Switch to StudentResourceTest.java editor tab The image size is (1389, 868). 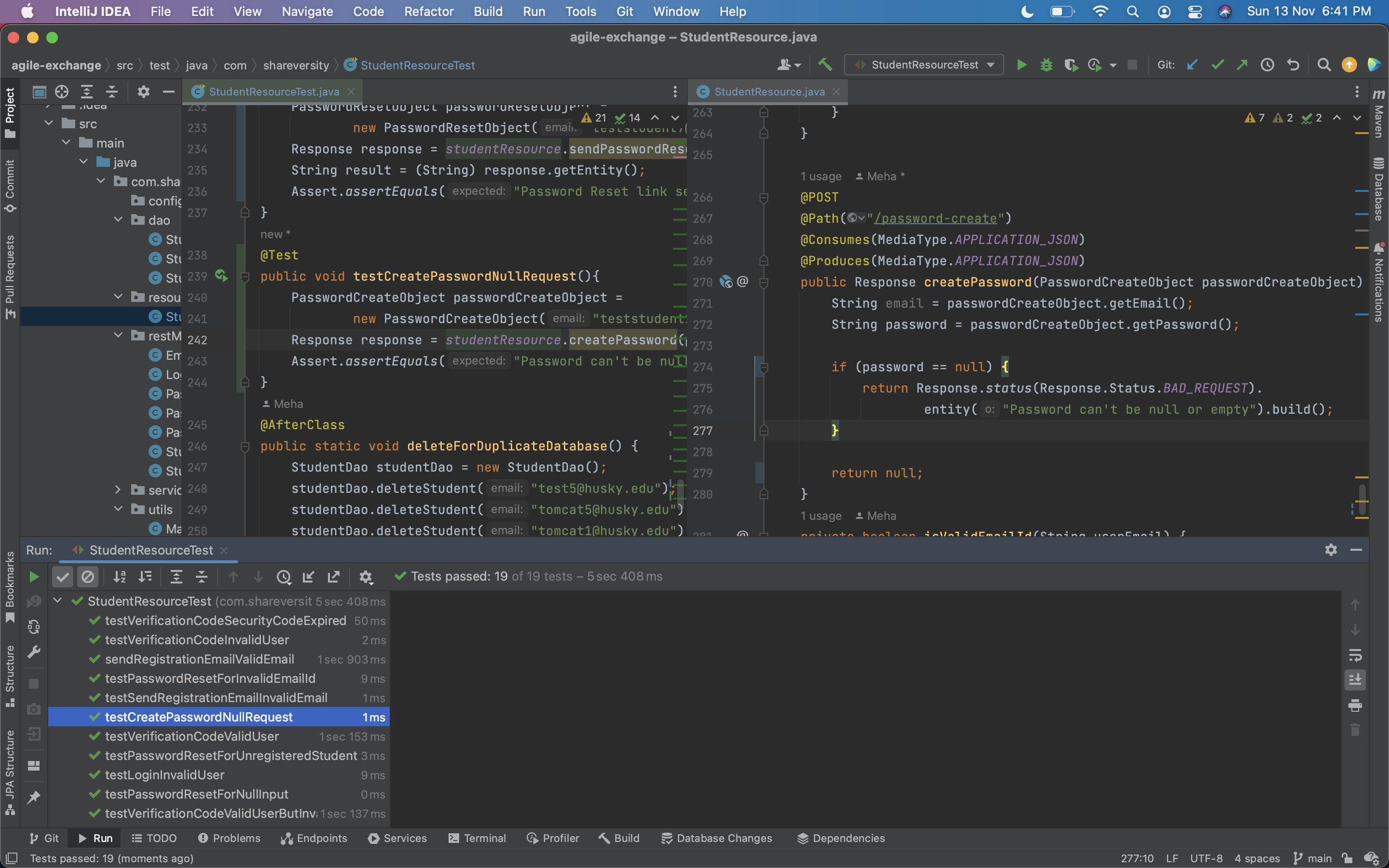coord(273,92)
